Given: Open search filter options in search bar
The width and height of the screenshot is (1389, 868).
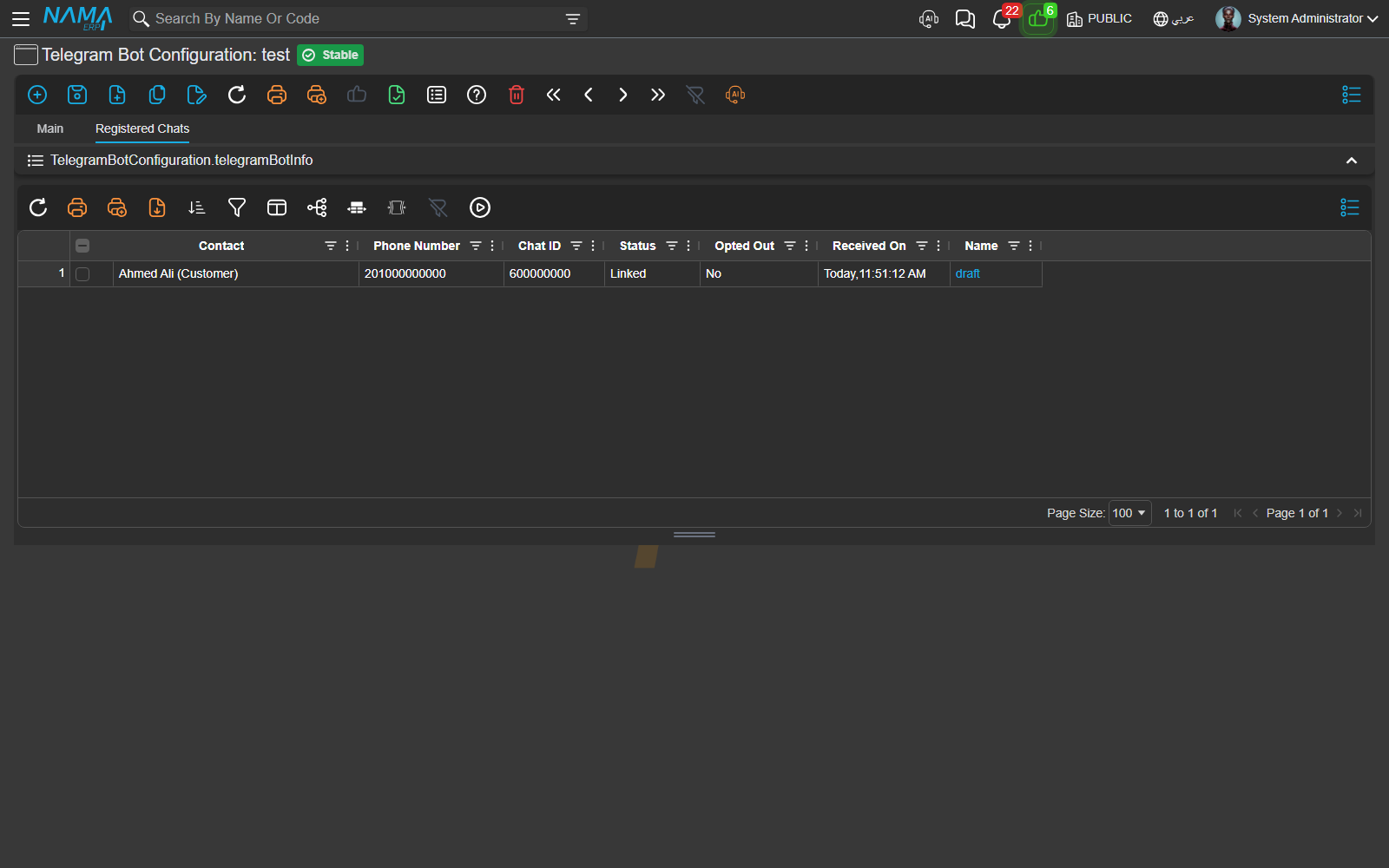Looking at the screenshot, I should (572, 19).
